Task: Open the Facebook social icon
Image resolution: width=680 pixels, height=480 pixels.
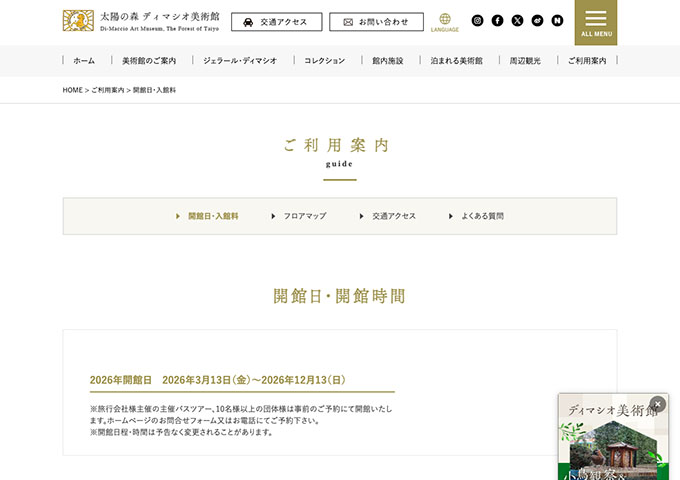Action: pyautogui.click(x=497, y=20)
